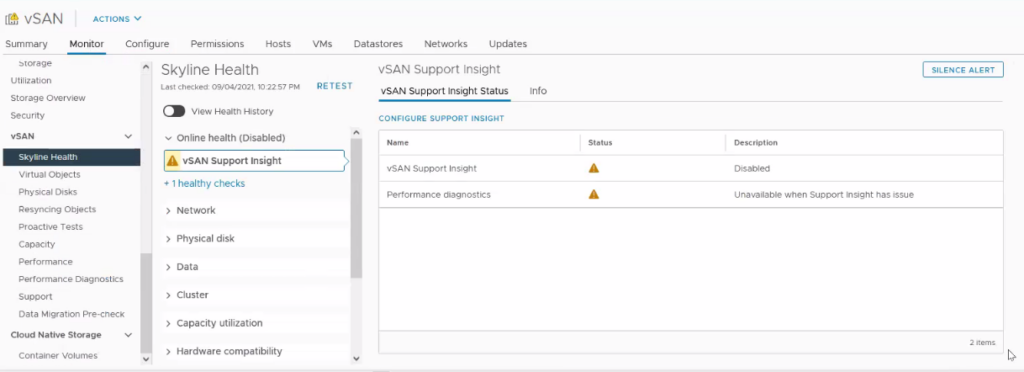Open Proactive Tests in sidebar
The image size is (1024, 372).
51,227
